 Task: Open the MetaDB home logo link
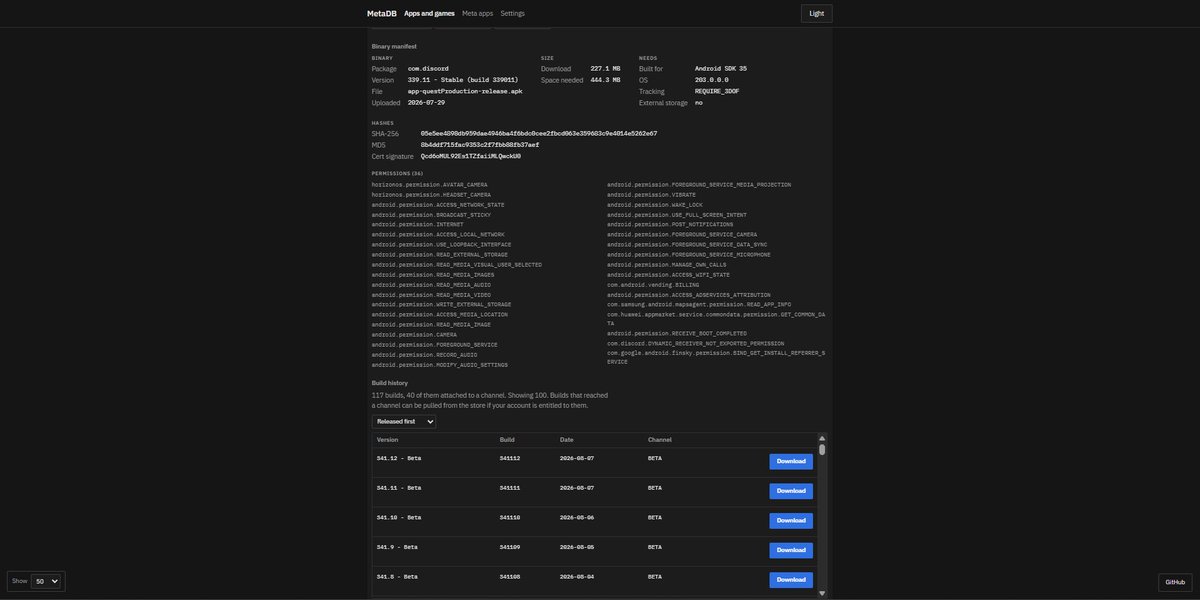pos(382,13)
